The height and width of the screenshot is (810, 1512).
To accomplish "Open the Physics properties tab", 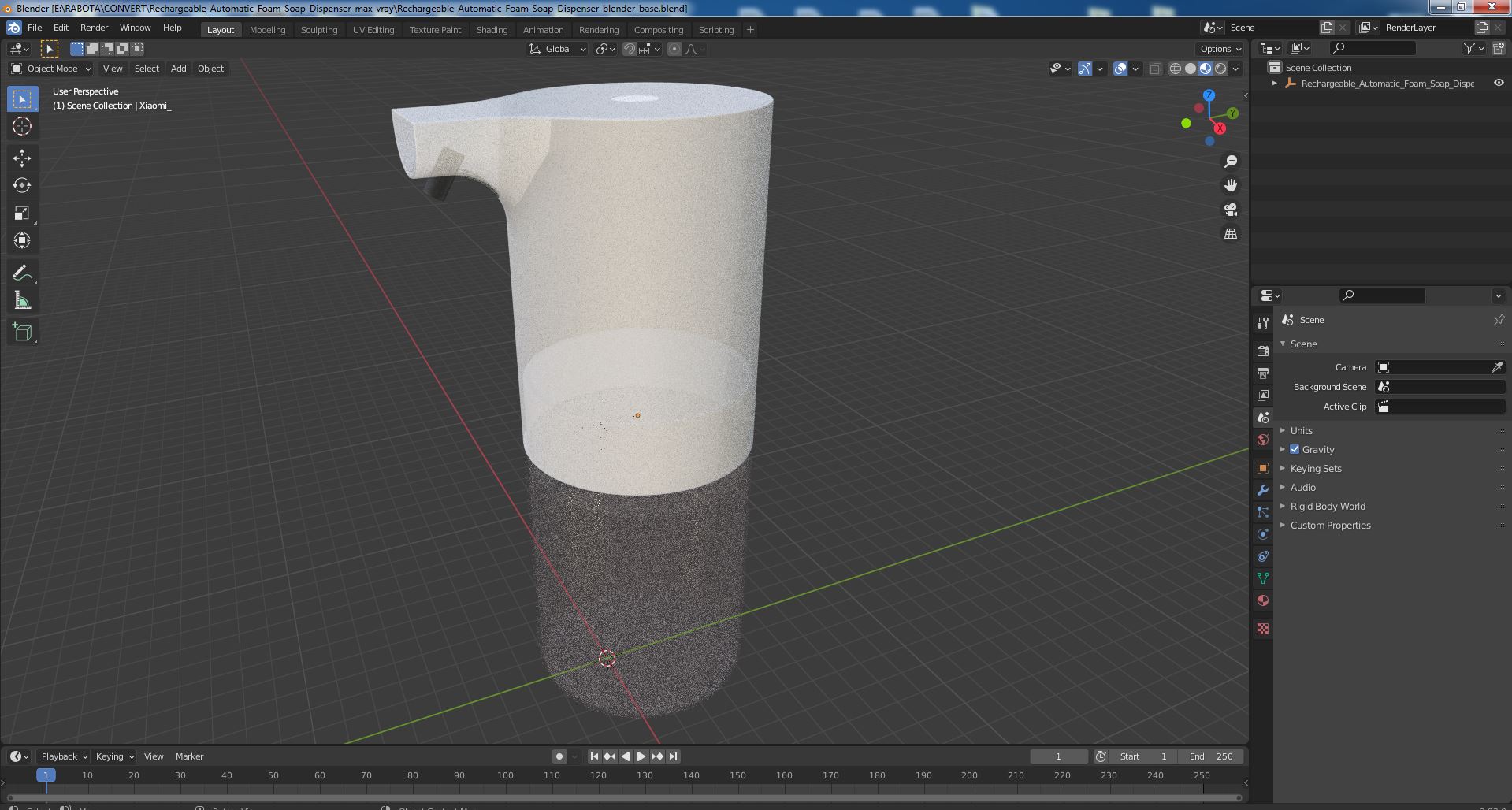I will 1263,534.
